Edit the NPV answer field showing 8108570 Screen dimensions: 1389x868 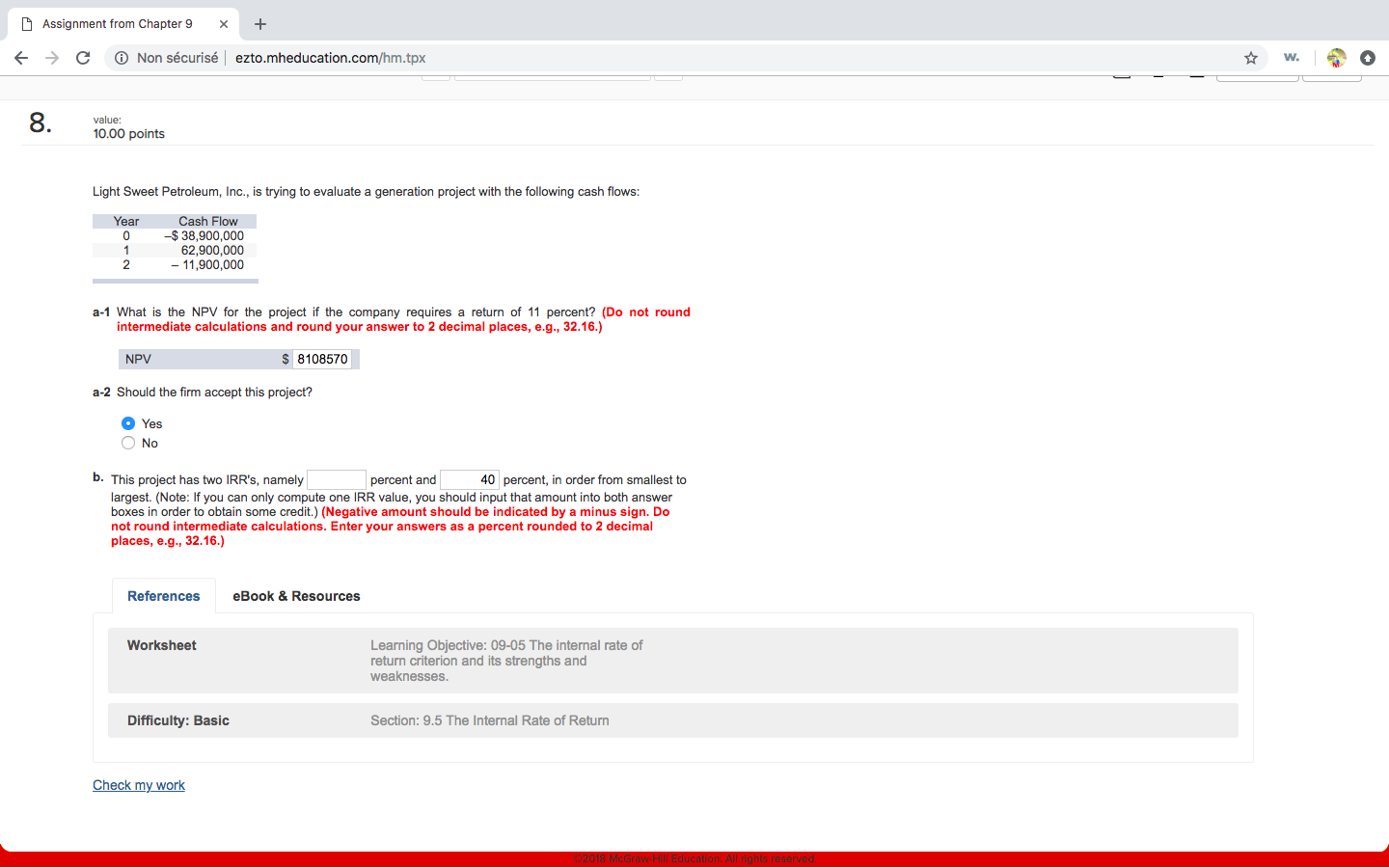(323, 359)
